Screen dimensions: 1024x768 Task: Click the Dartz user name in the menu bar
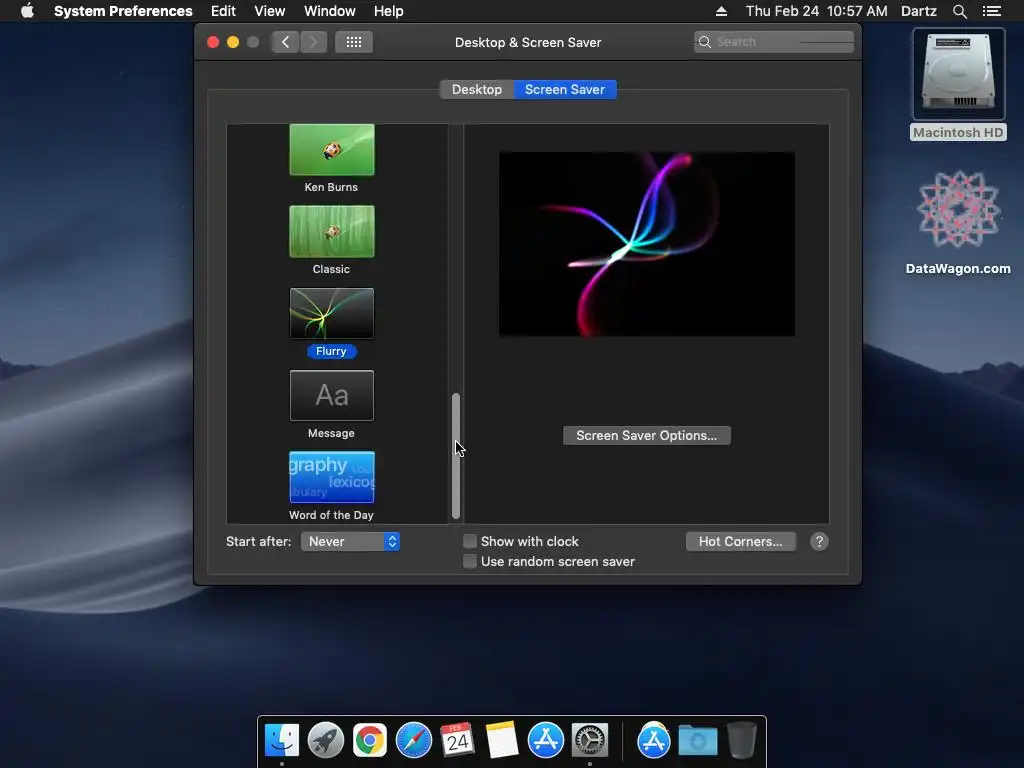(918, 11)
